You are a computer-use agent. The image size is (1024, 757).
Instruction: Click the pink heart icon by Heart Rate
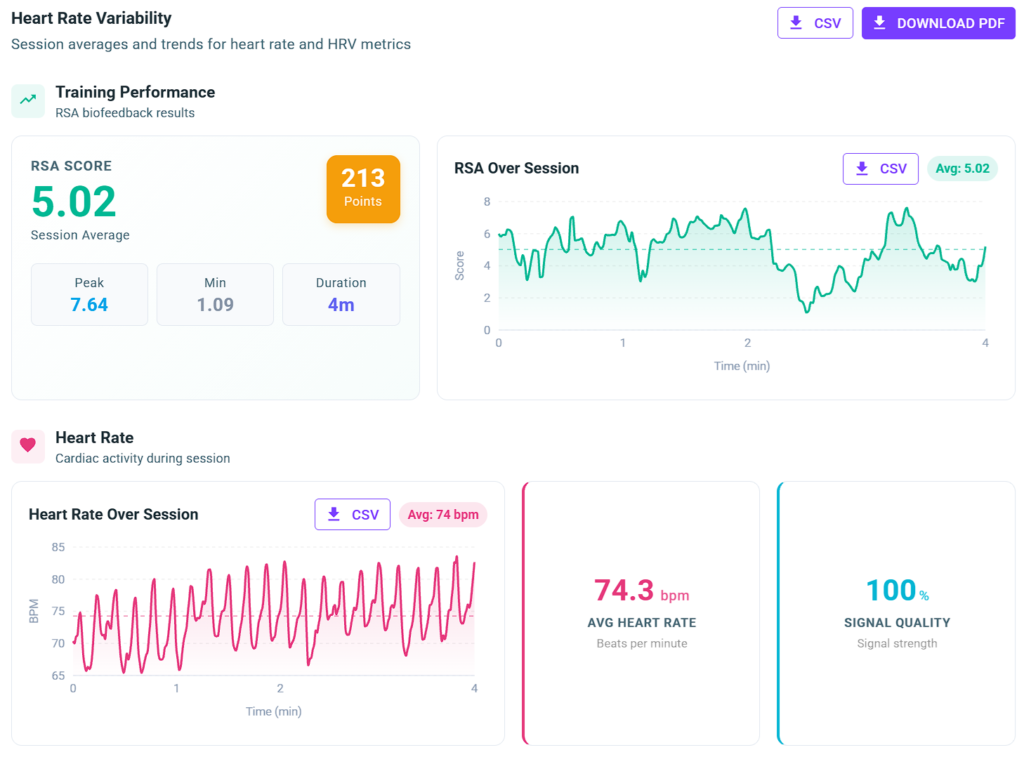coord(28,445)
